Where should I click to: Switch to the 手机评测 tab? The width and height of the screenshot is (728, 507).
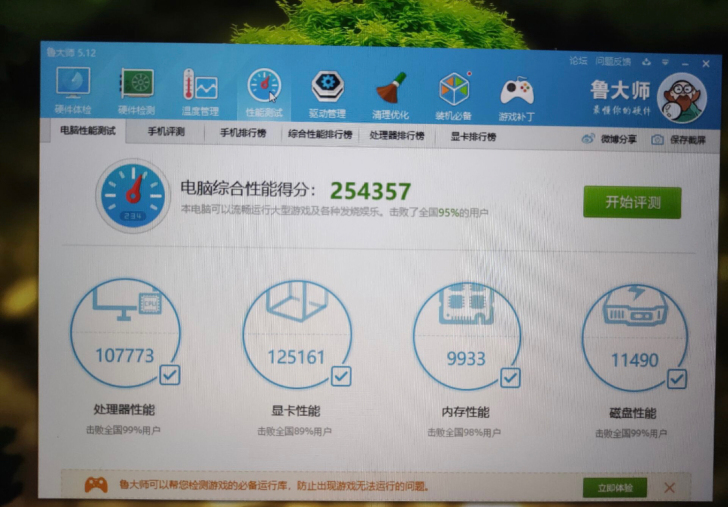point(166,132)
